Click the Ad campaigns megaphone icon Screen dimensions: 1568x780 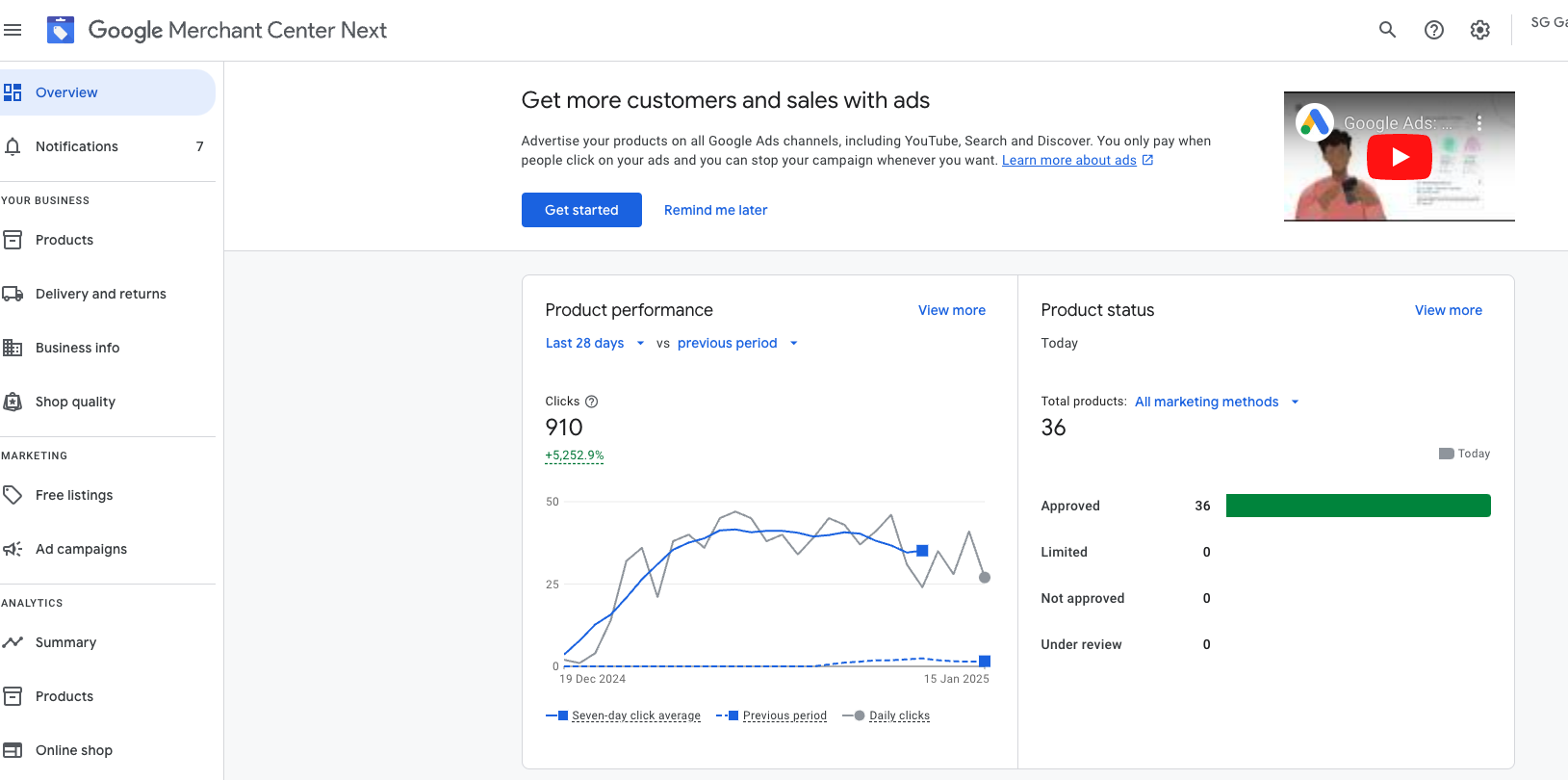pos(13,549)
